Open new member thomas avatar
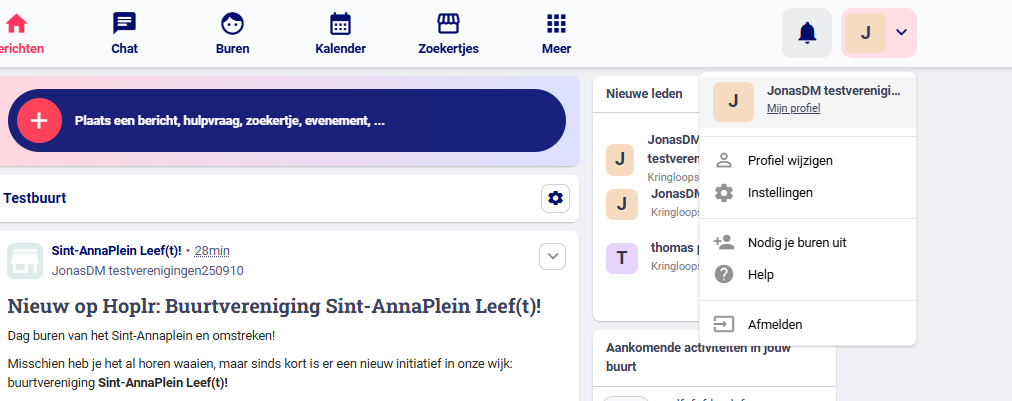 [622, 258]
